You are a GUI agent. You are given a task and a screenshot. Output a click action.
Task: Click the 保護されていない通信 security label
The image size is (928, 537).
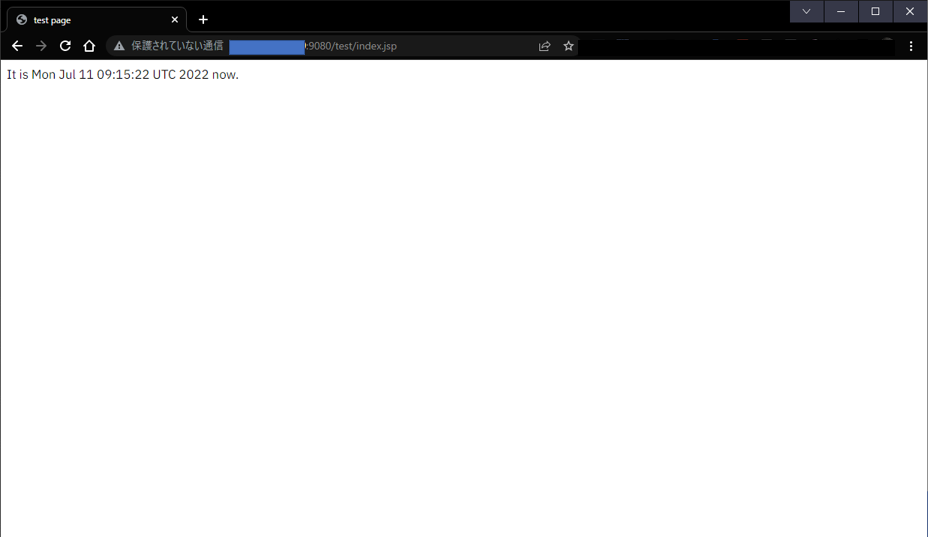177,46
